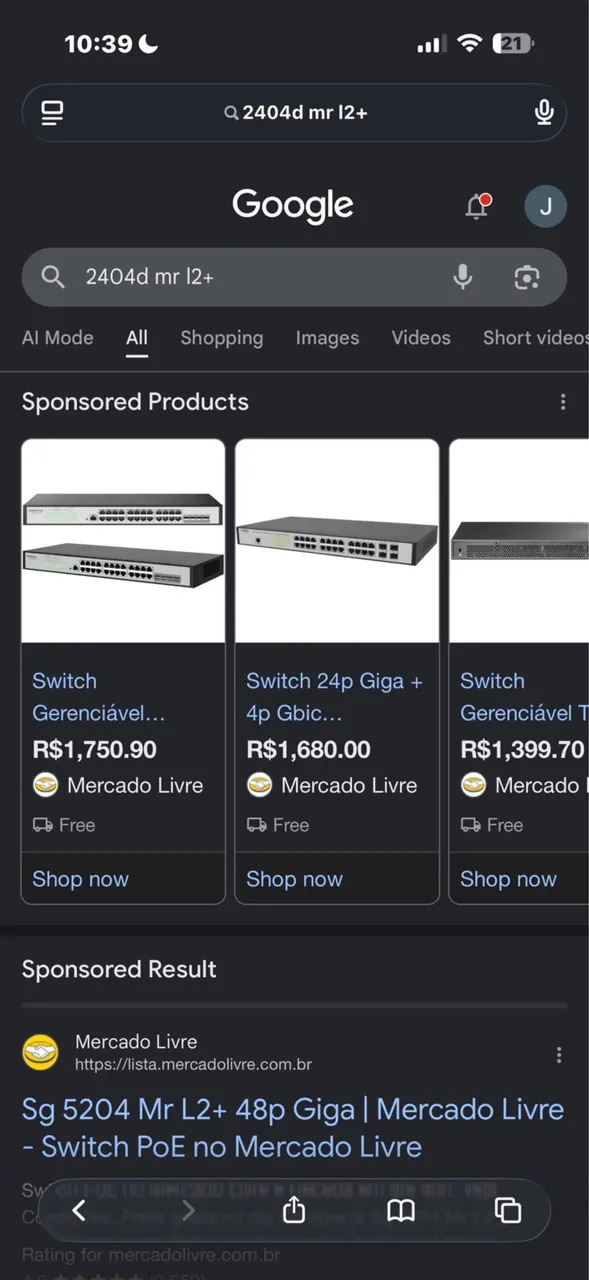Open the account avatar labeled J
The height and width of the screenshot is (1280, 589).
545,207
